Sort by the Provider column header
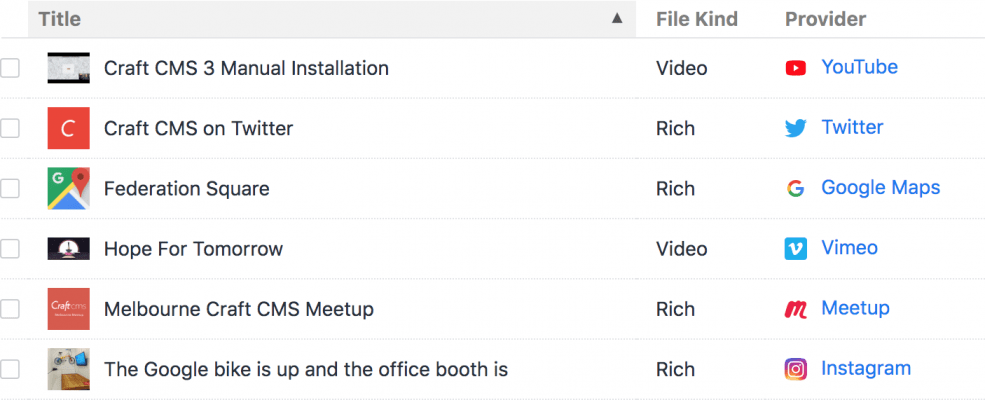This screenshot has width=985, height=400. coord(825,19)
